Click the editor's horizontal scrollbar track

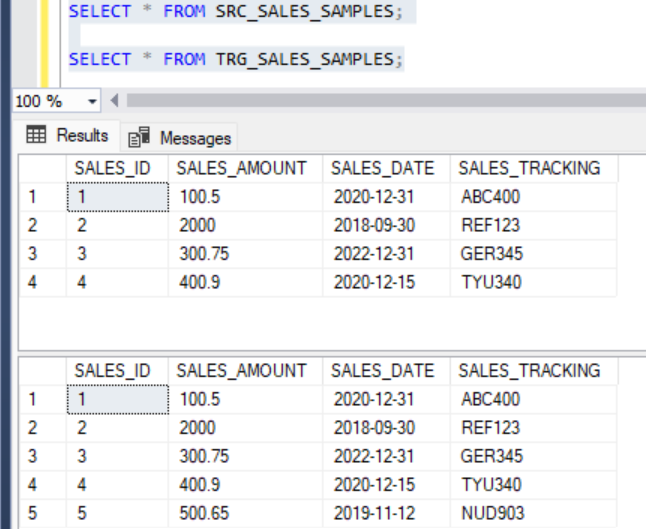(x=380, y=101)
